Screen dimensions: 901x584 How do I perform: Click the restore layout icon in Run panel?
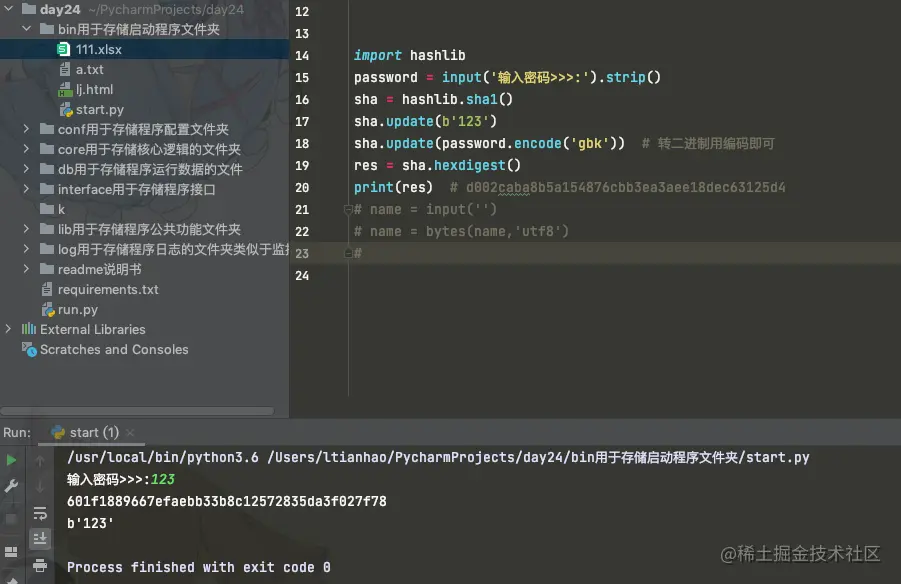click(x=11, y=552)
